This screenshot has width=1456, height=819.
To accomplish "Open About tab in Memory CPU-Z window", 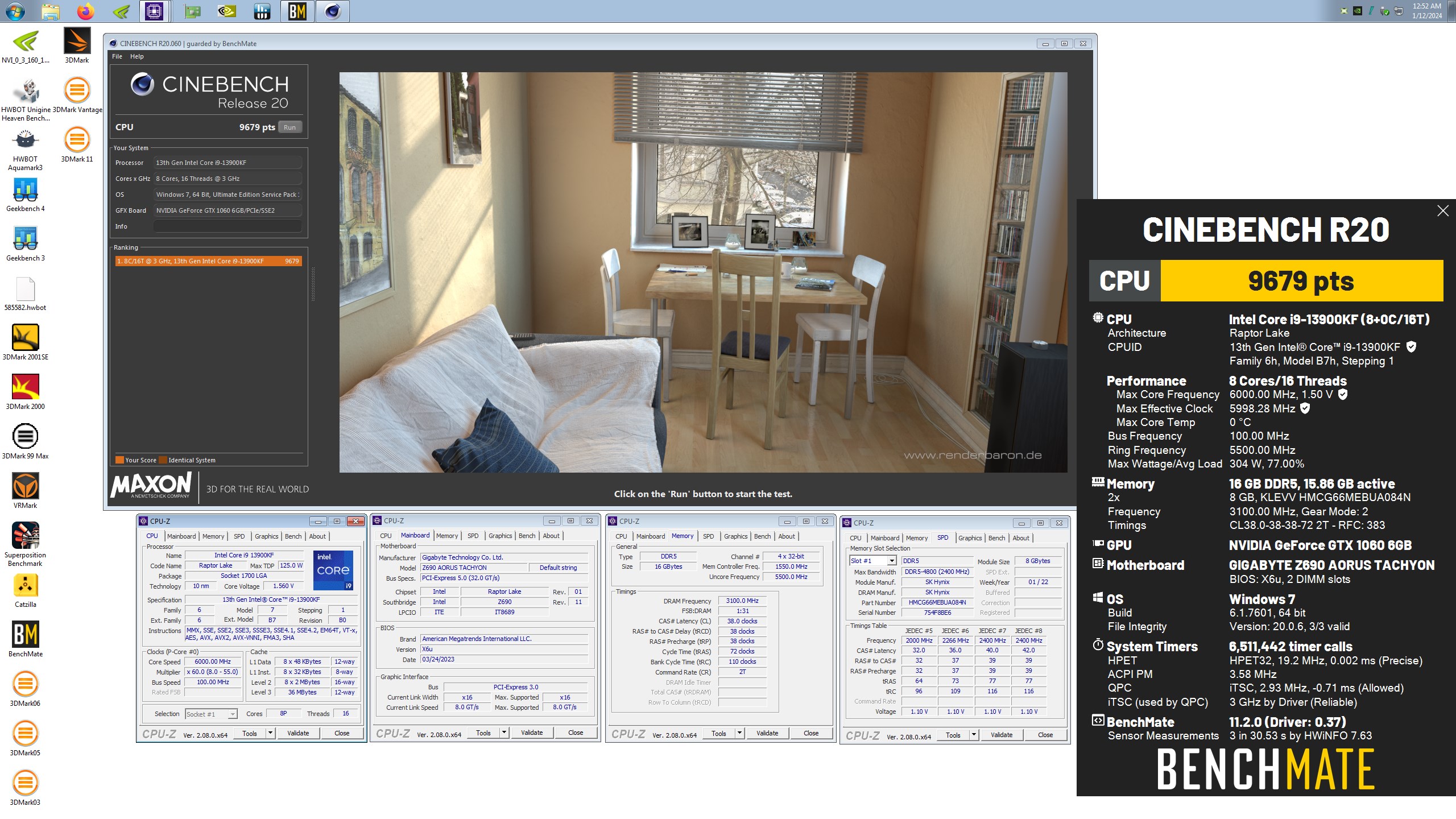I will pyautogui.click(x=787, y=536).
